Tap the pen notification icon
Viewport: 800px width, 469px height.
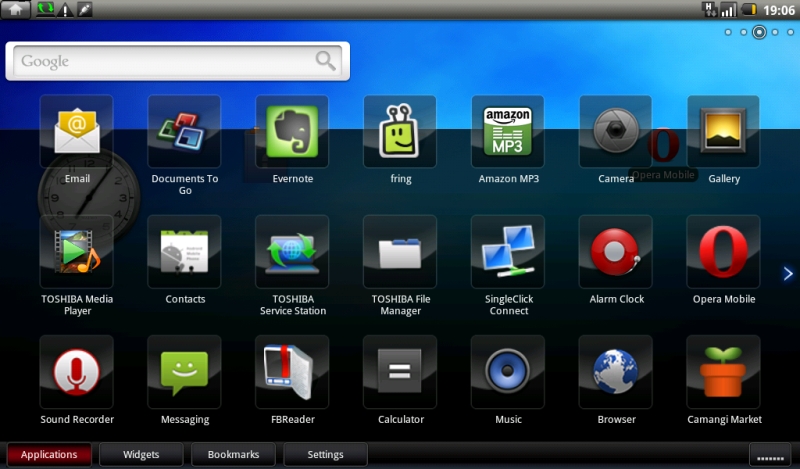[85, 9]
